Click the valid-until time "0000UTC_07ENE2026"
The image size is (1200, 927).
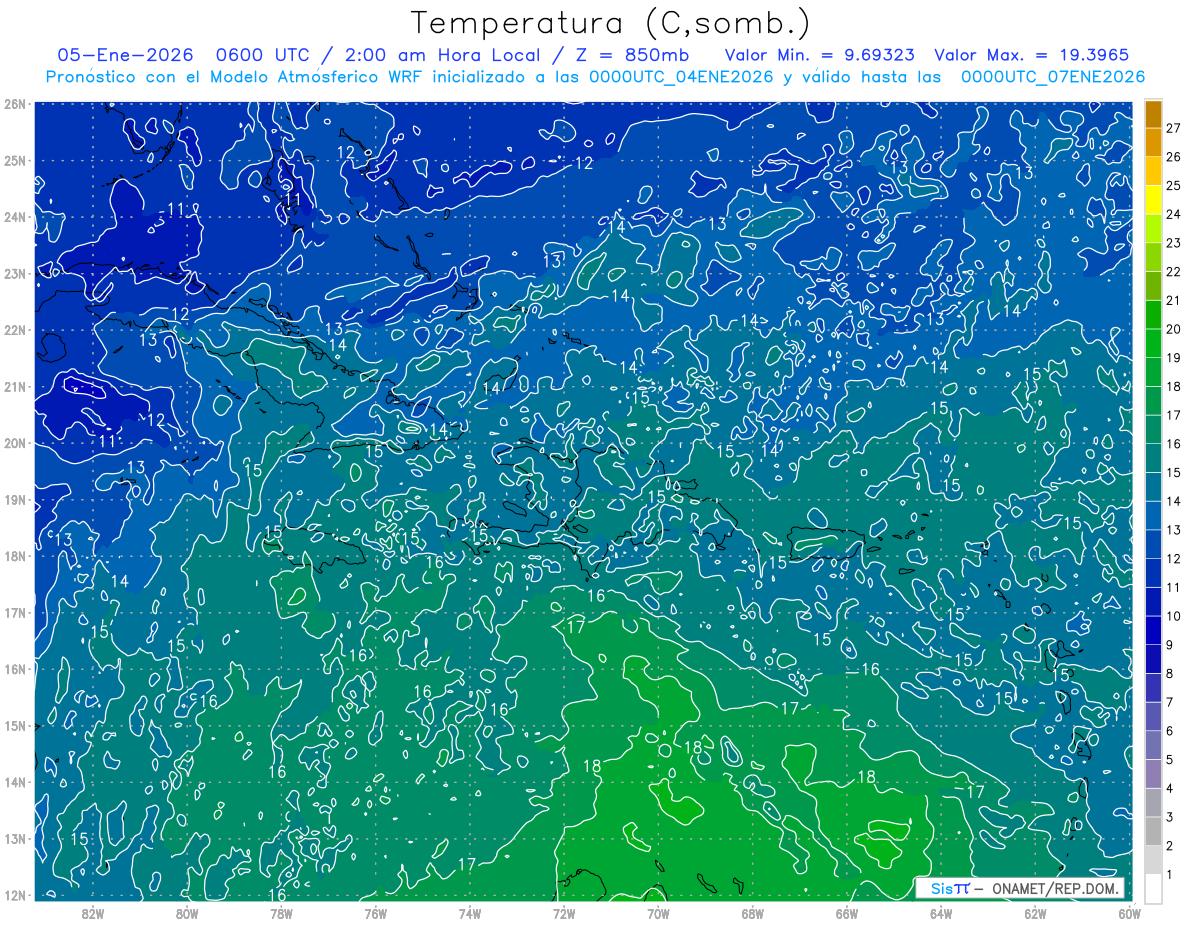click(x=1053, y=77)
